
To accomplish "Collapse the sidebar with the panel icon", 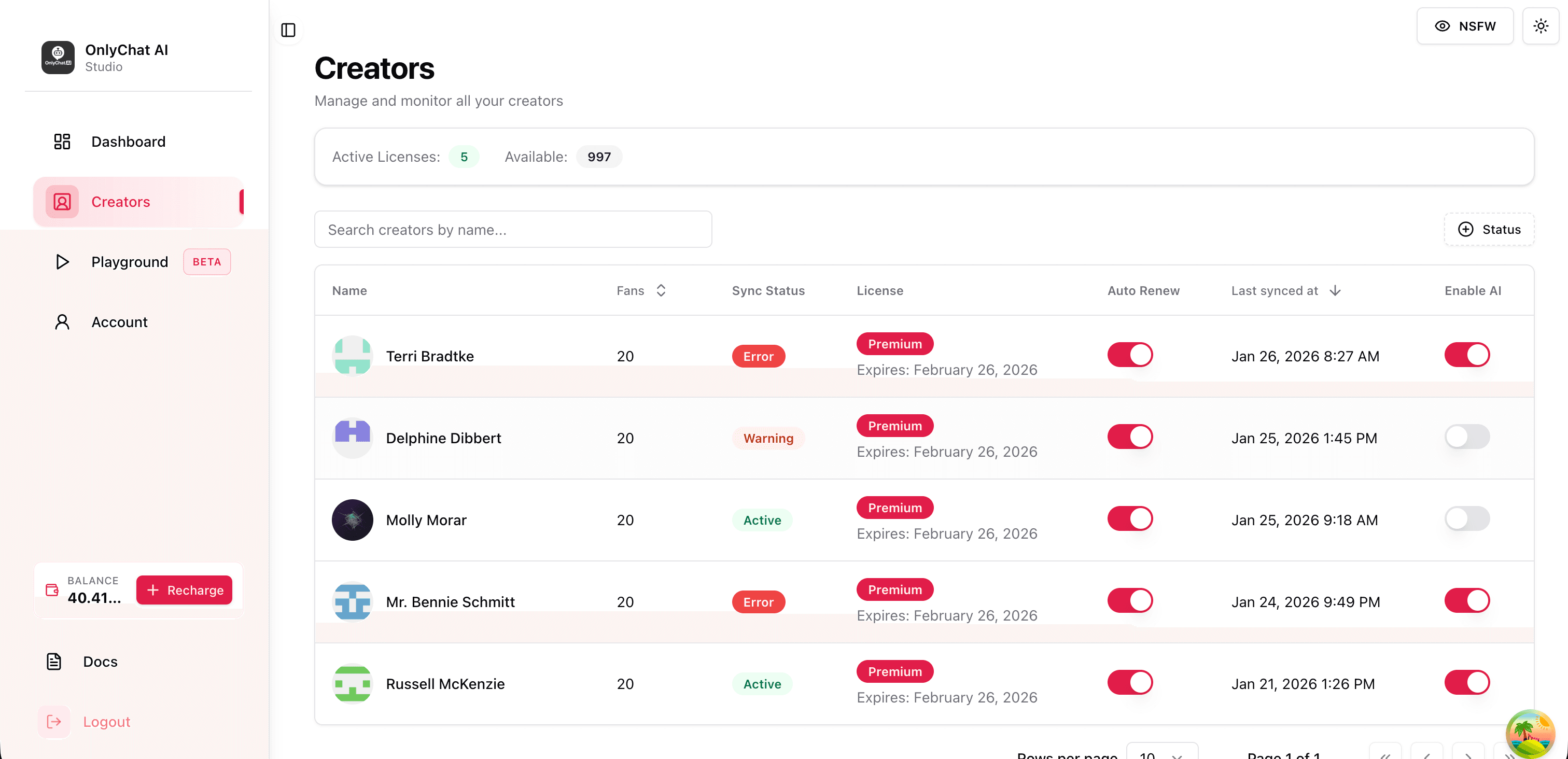I will (x=288, y=30).
